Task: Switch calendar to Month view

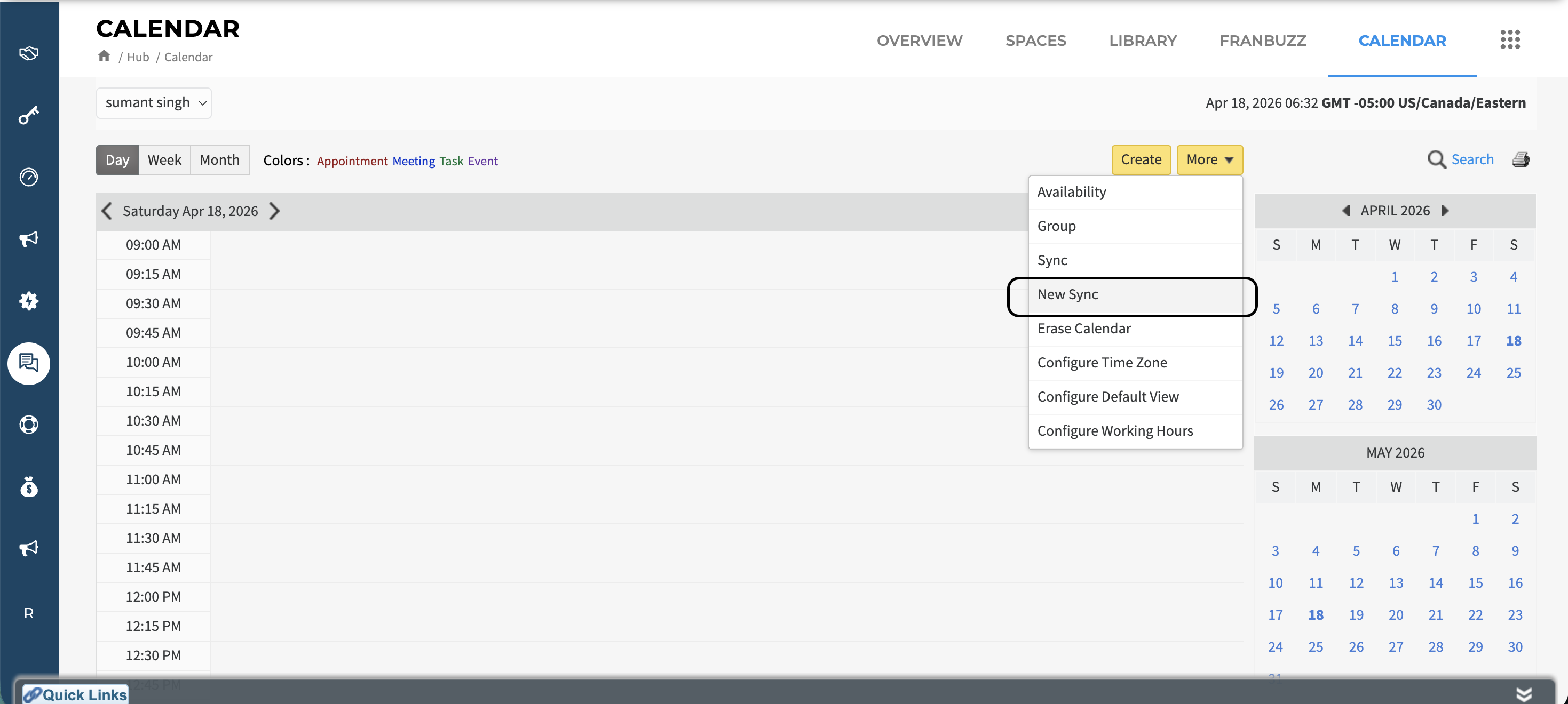Action: pos(220,160)
